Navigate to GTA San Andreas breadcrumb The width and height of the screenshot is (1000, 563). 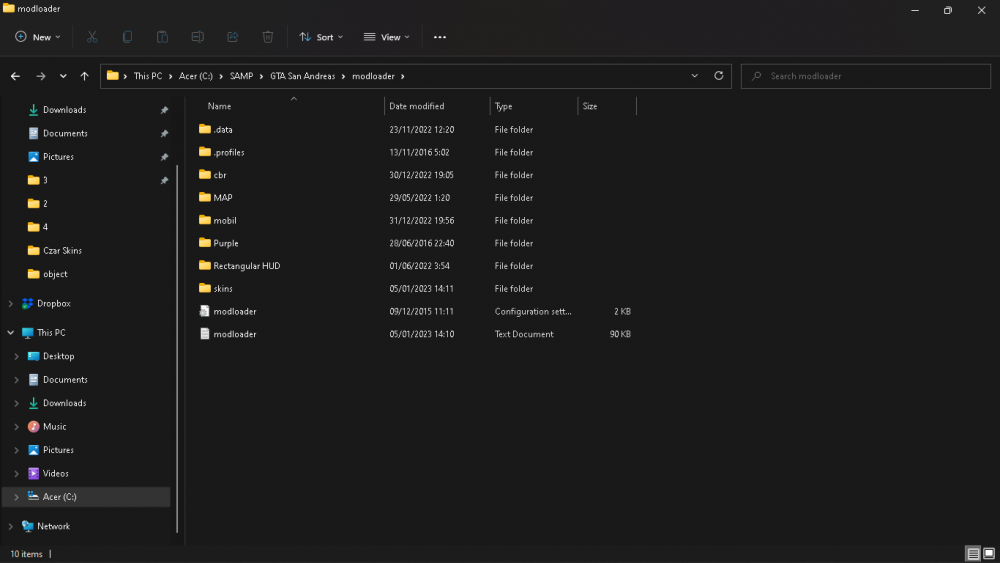(302, 76)
